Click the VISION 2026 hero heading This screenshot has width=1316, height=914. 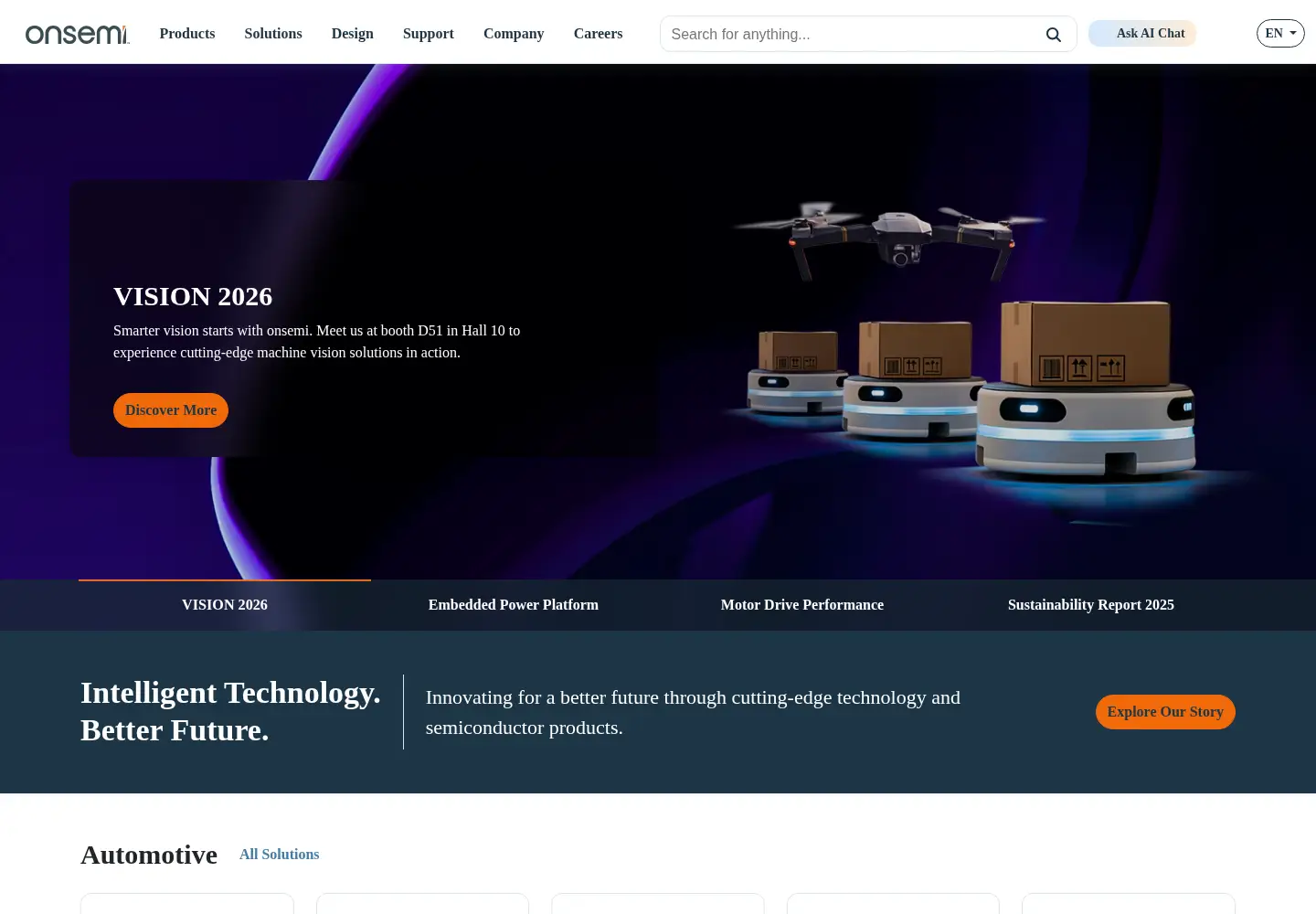point(193,296)
